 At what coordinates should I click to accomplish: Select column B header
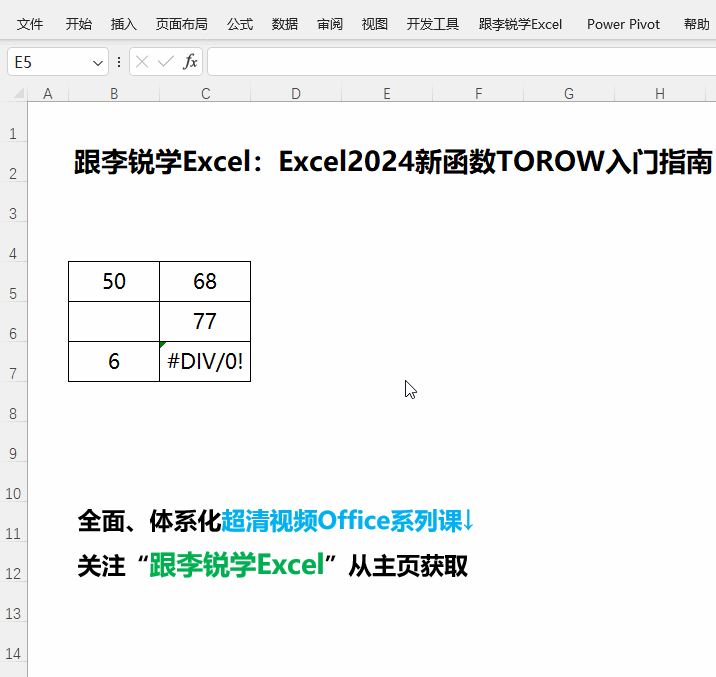(114, 94)
